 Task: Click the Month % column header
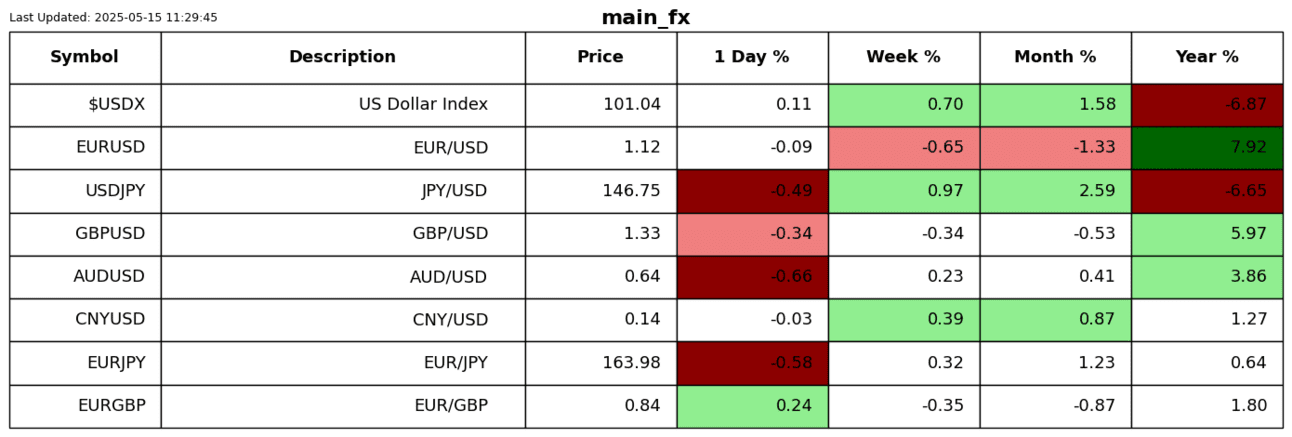tap(1055, 58)
